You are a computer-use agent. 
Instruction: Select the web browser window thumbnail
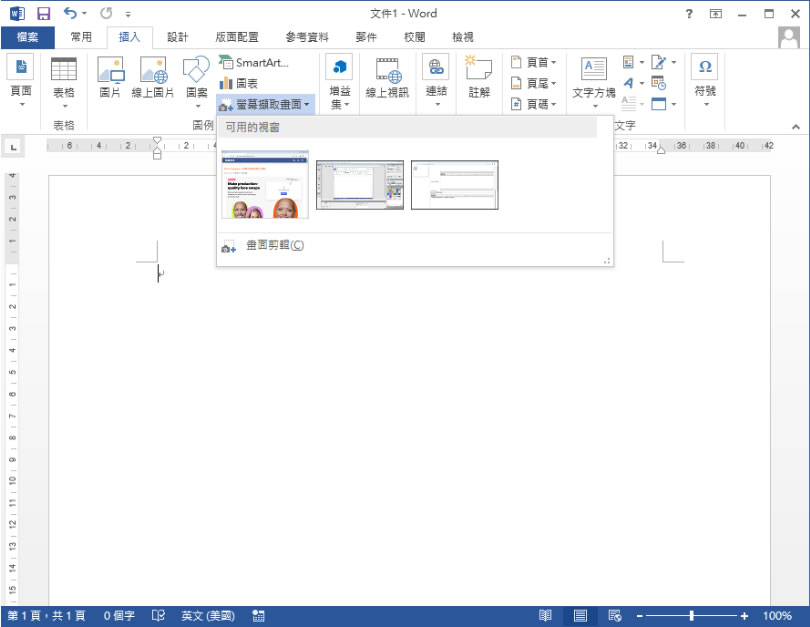(265, 184)
